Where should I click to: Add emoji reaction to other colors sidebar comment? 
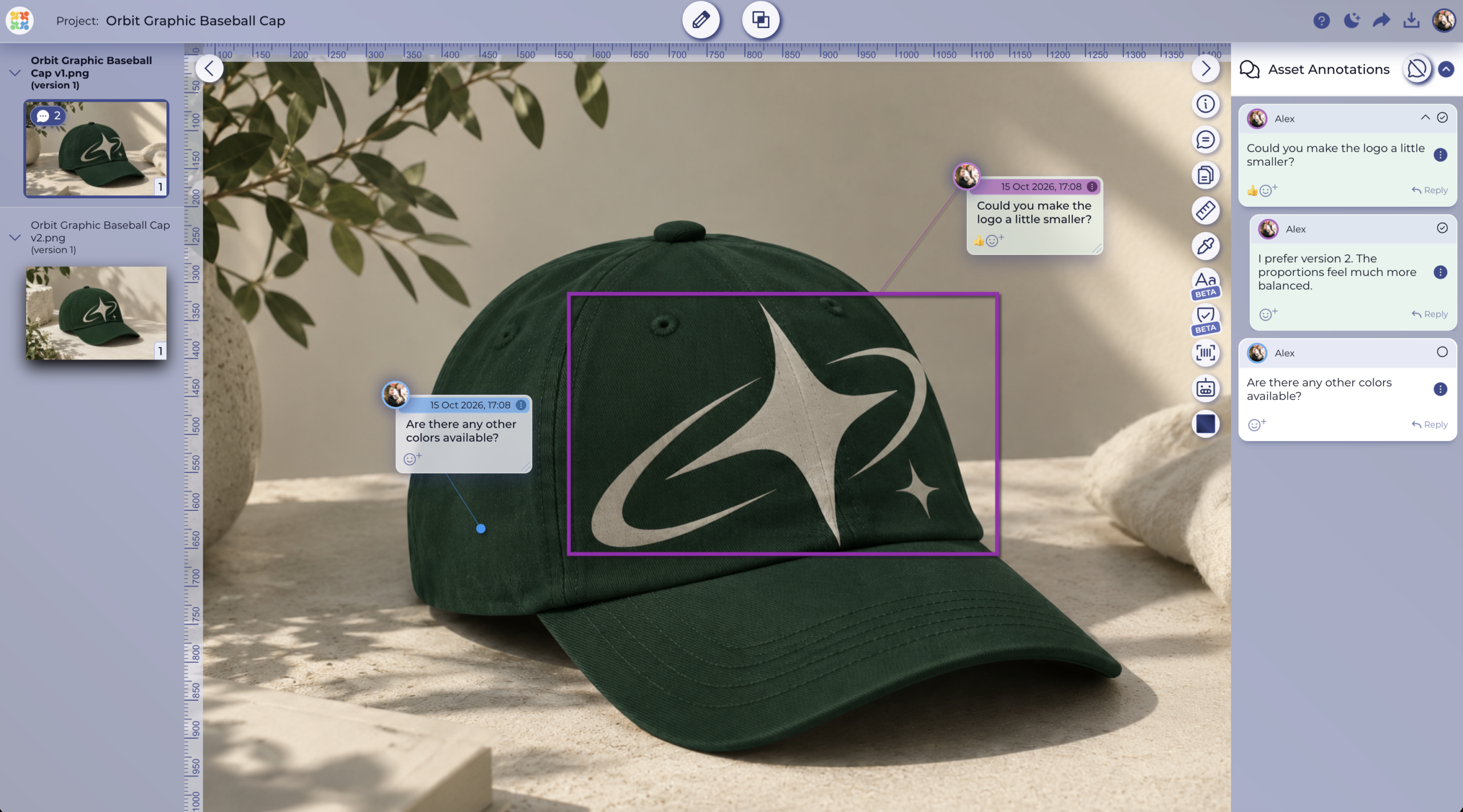[x=1256, y=425]
